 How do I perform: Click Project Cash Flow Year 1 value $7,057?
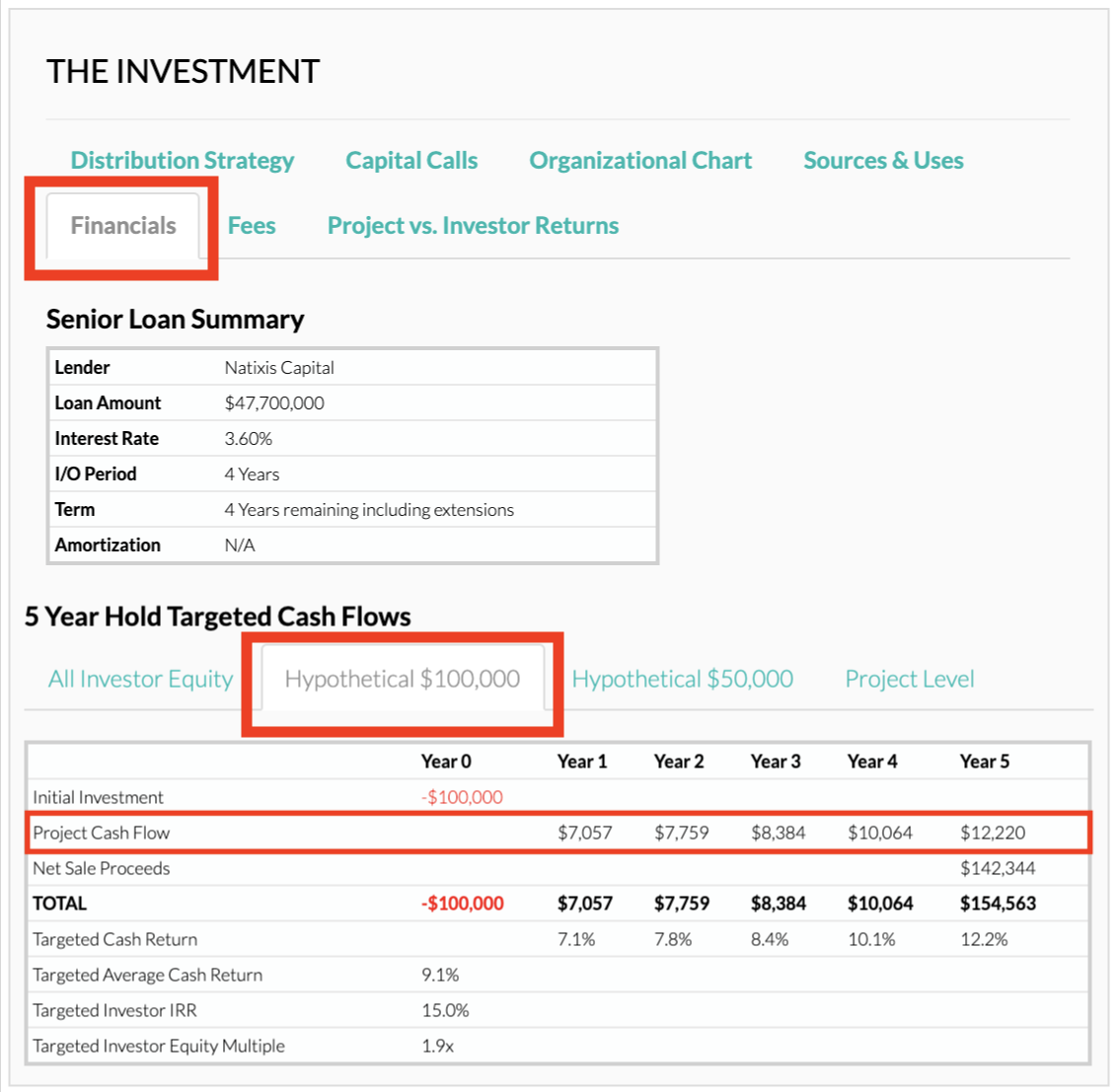click(585, 833)
